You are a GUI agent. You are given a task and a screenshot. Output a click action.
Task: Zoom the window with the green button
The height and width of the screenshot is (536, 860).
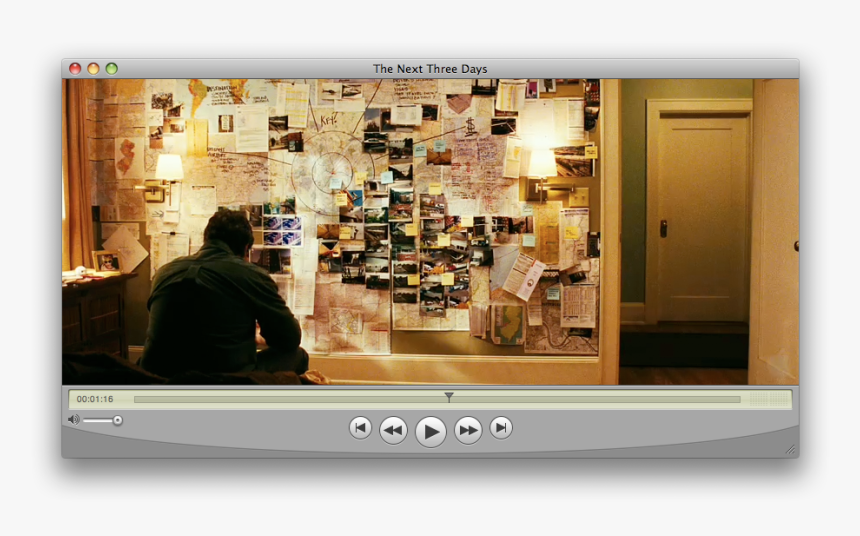point(111,69)
